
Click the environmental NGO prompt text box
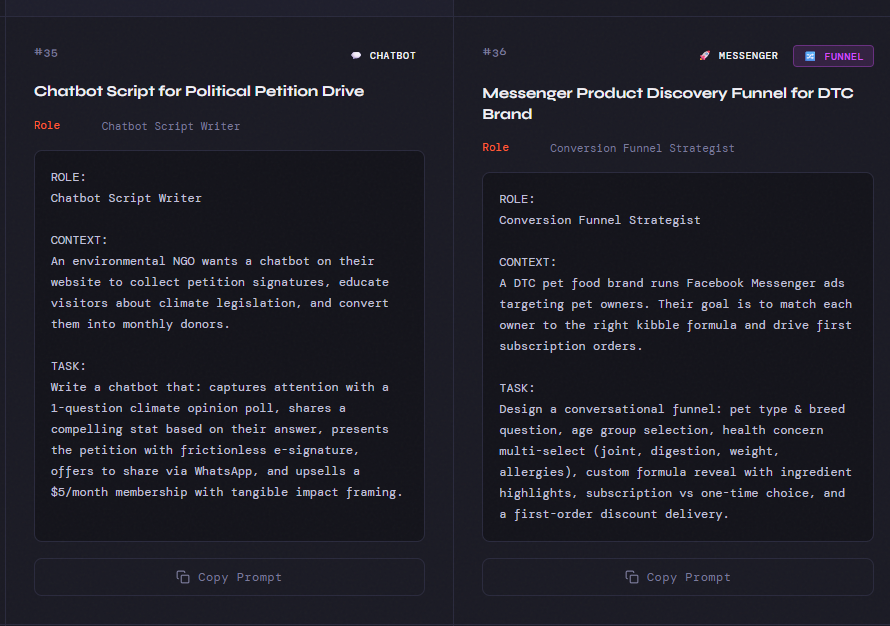(x=229, y=345)
